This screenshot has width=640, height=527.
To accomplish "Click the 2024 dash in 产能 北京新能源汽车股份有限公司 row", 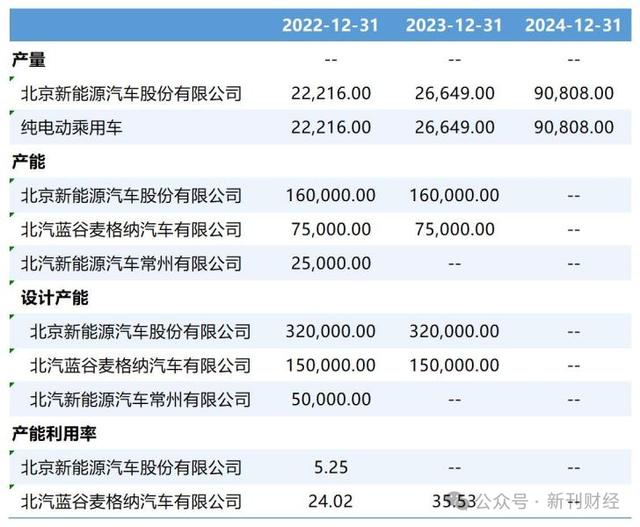I will [574, 196].
